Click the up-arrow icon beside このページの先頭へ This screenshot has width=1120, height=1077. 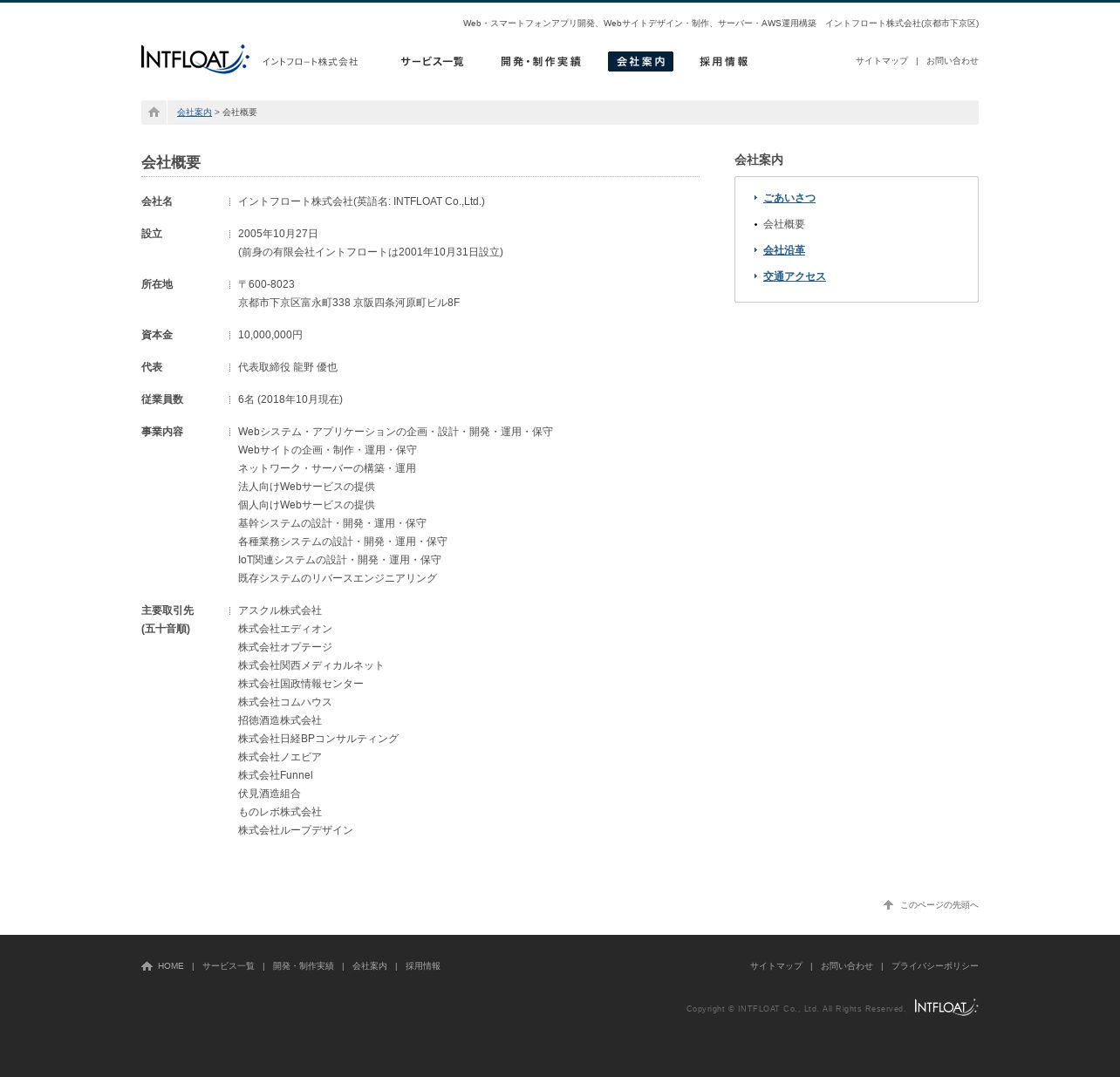coord(888,905)
